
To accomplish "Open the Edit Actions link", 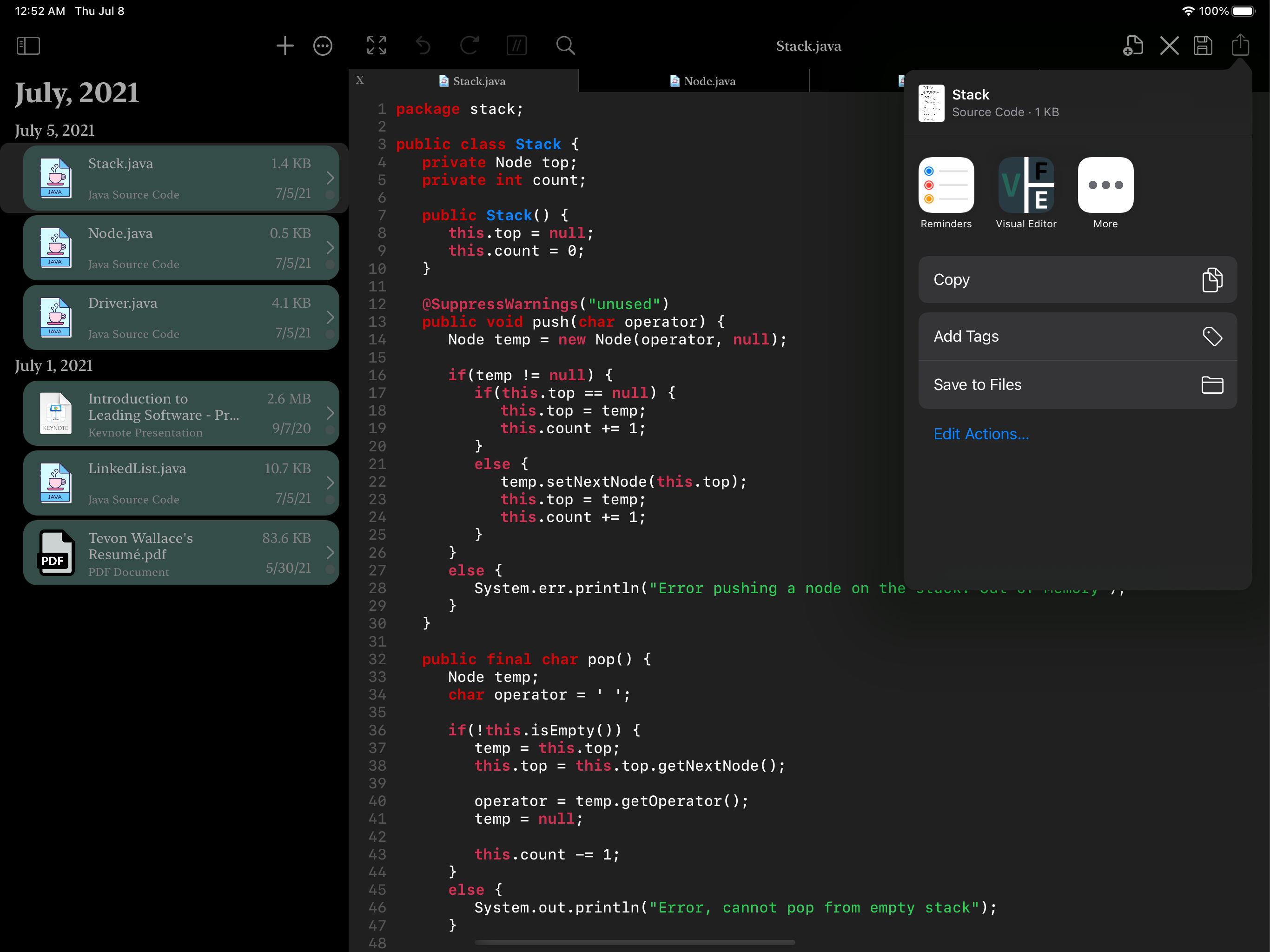I will 981,434.
